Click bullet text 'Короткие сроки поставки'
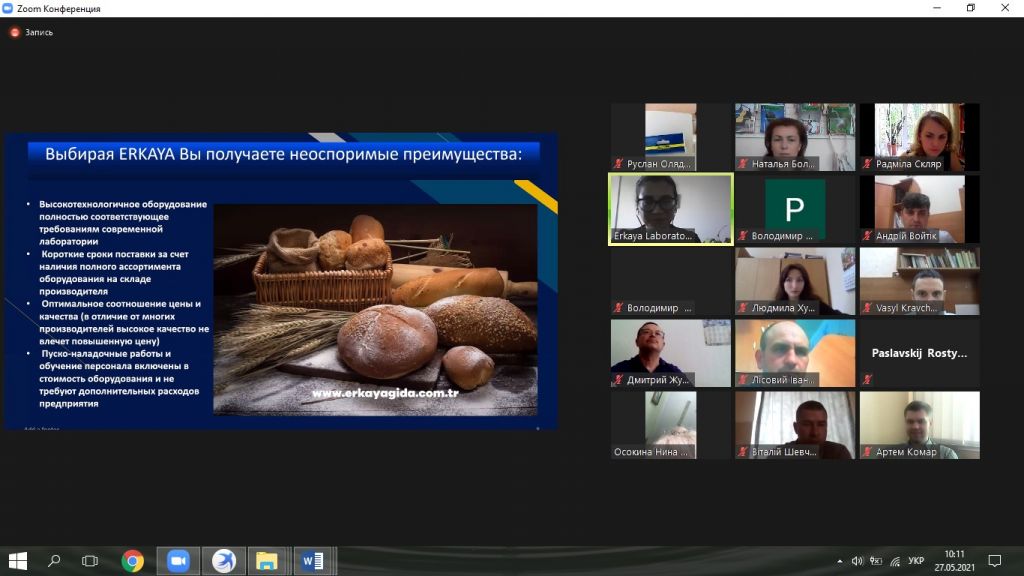Image resolution: width=1024 pixels, height=576 pixels. pyautogui.click(x=100, y=254)
